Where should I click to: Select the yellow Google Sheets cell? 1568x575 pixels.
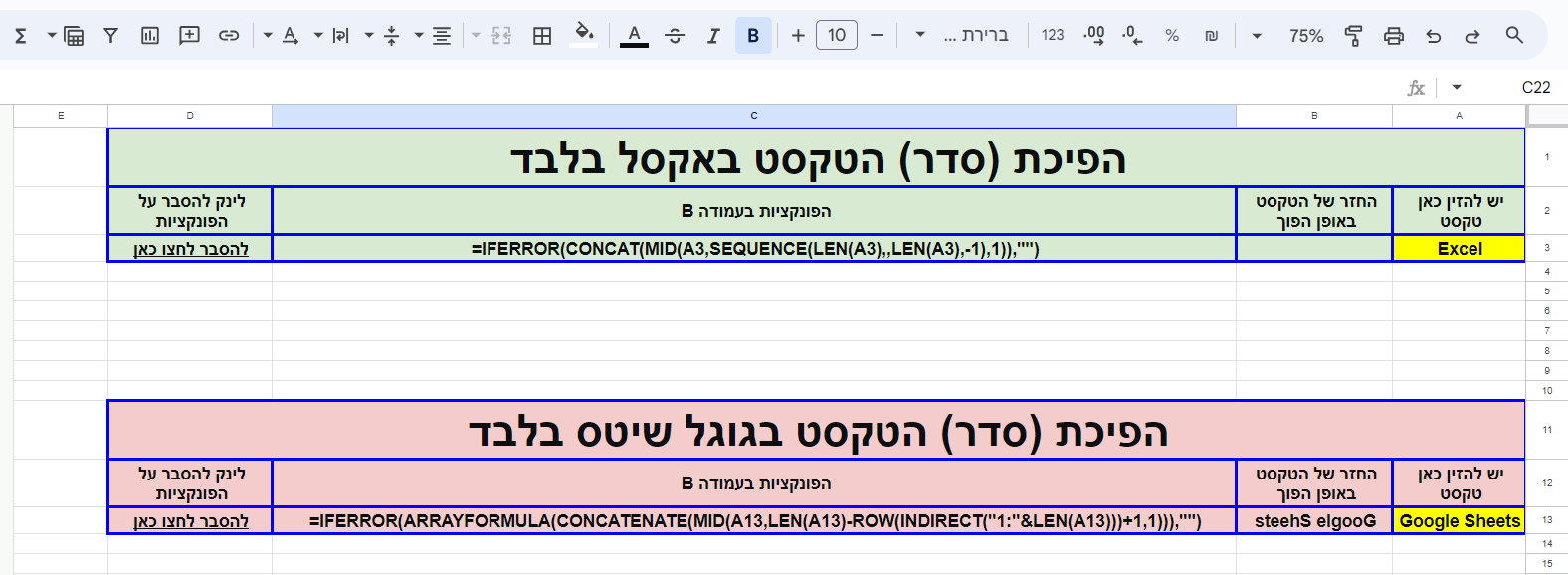click(1459, 520)
